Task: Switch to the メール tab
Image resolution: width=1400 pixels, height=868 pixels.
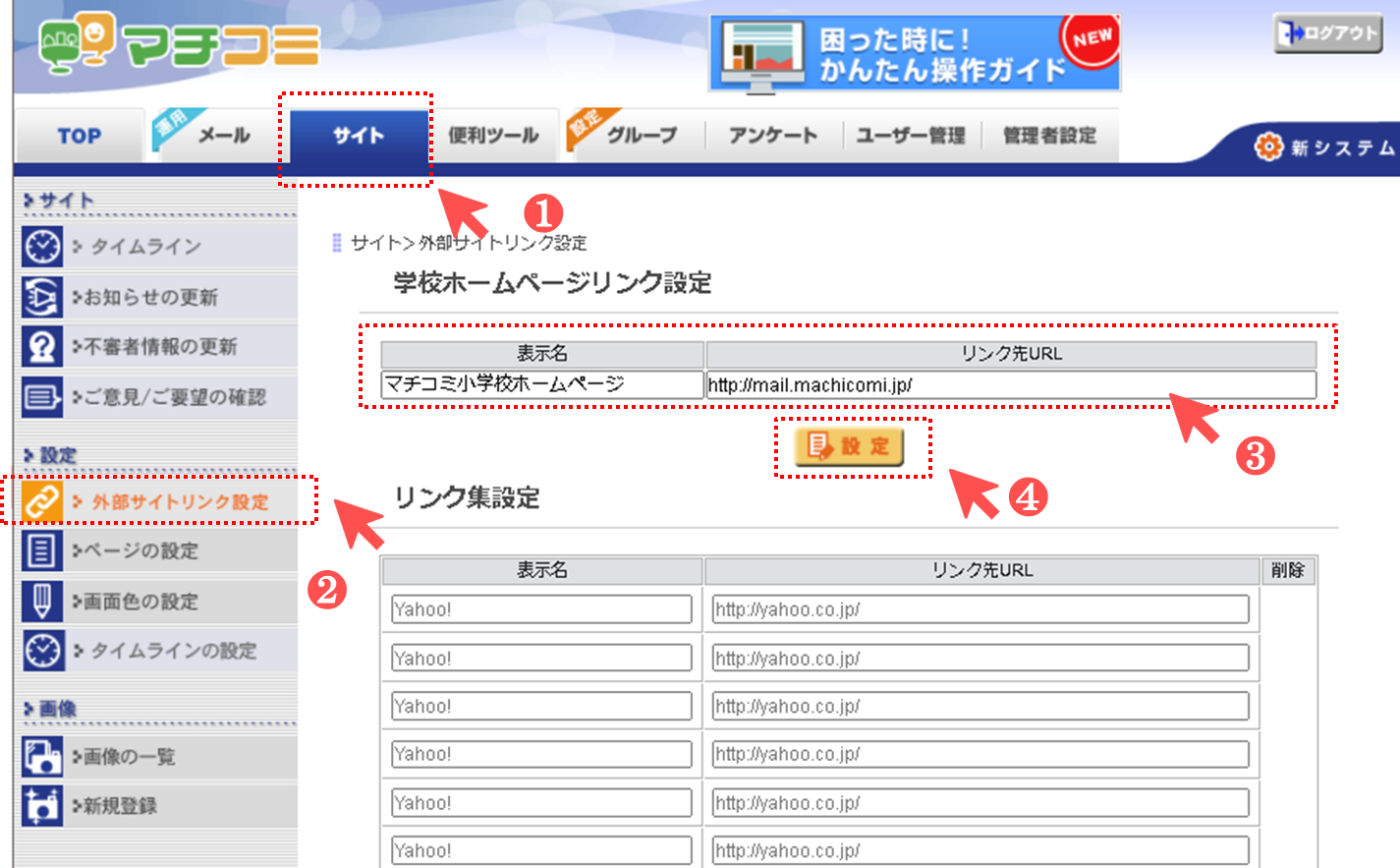Action: coord(224,136)
